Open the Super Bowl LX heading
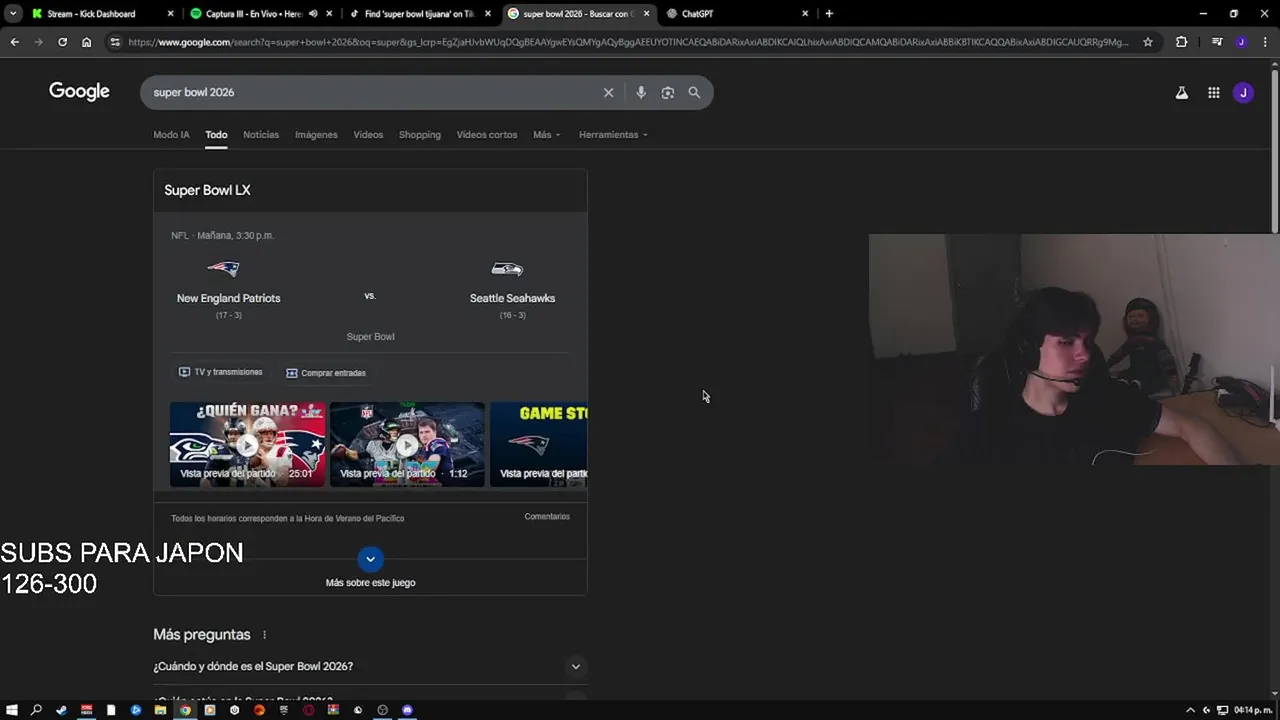Screen dimensions: 1280x720 click(x=207, y=190)
